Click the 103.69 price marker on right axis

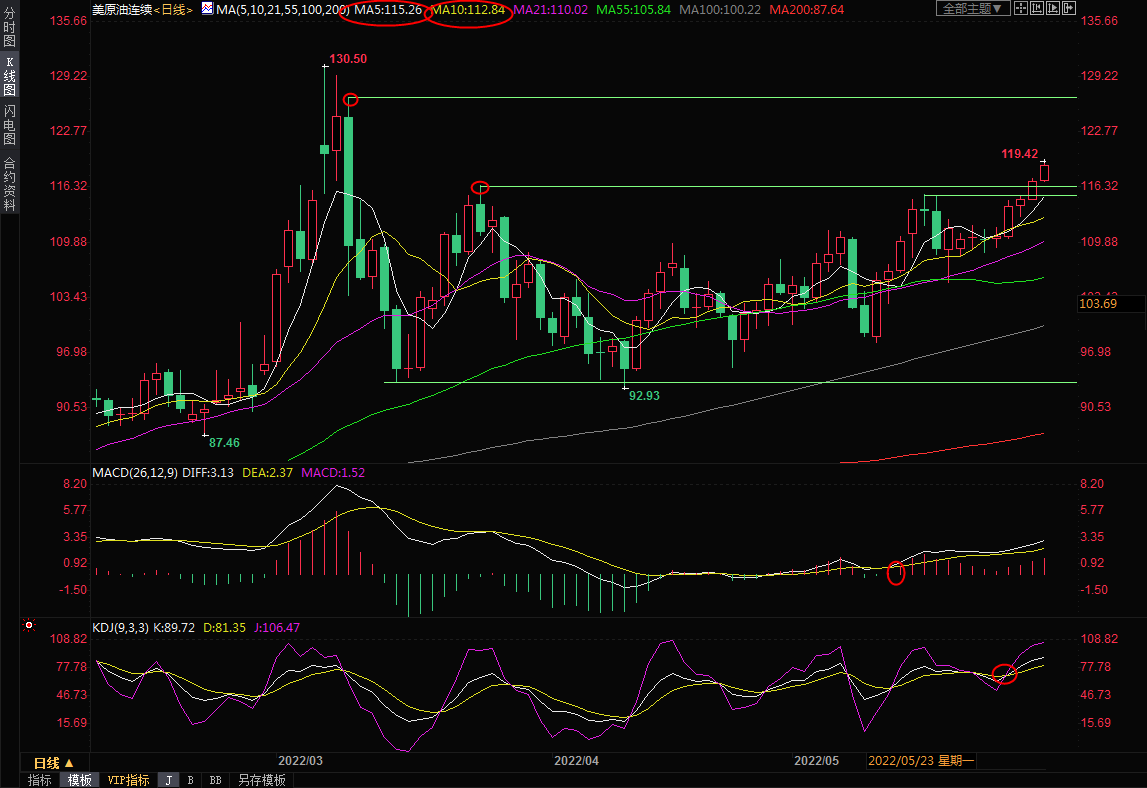pos(1098,303)
